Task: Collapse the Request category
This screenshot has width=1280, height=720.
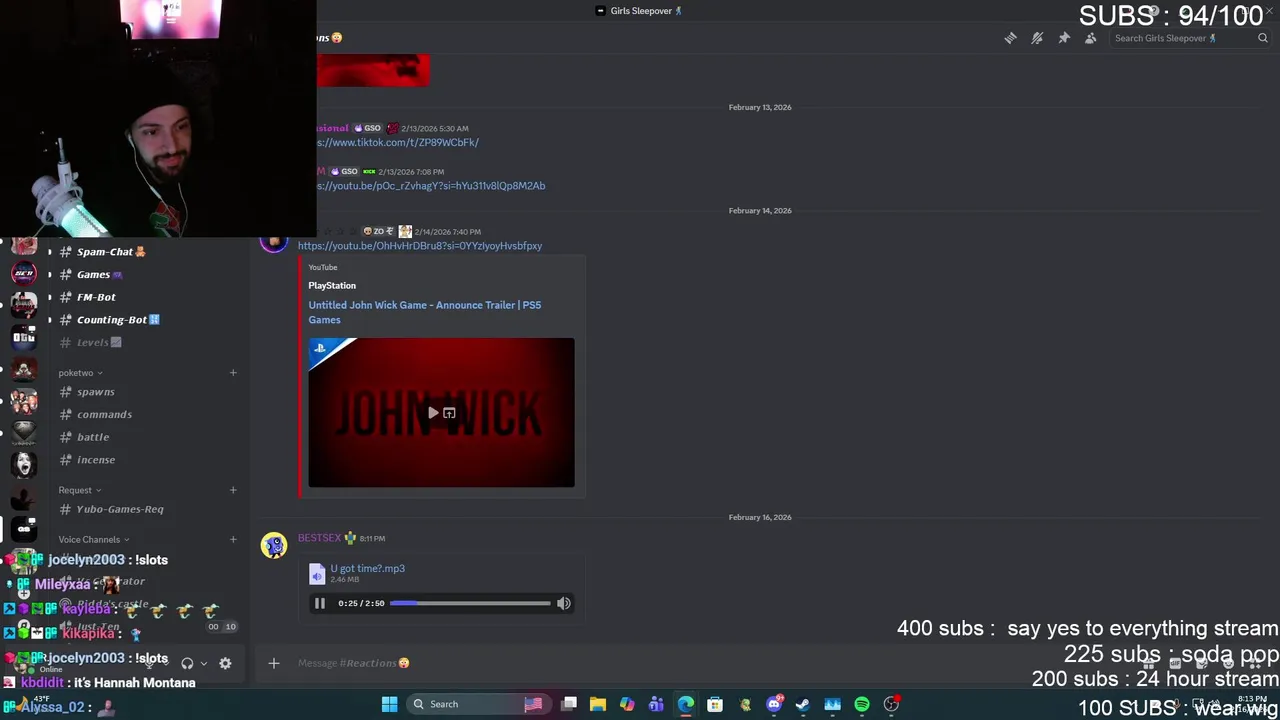Action: pos(79,490)
